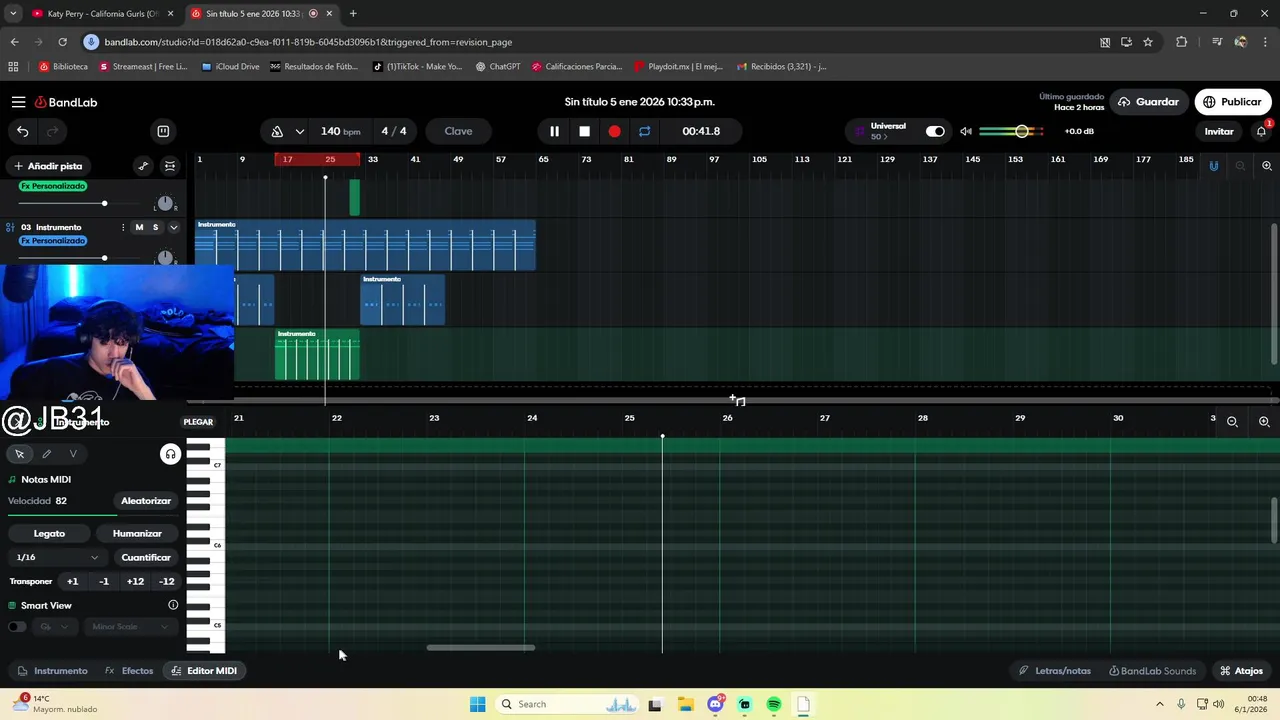Zoom in the arrangement timeline
1280x720 pixels.
pos(1267,166)
